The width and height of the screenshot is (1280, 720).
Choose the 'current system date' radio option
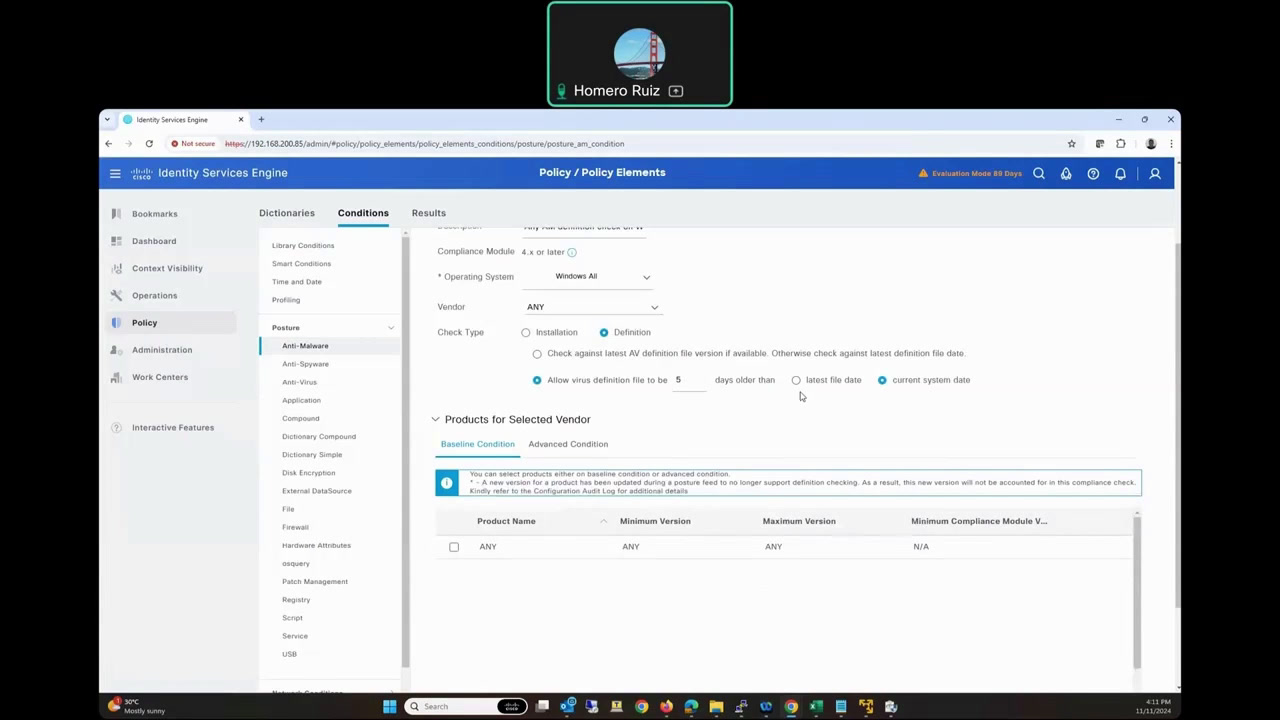[x=882, y=380]
